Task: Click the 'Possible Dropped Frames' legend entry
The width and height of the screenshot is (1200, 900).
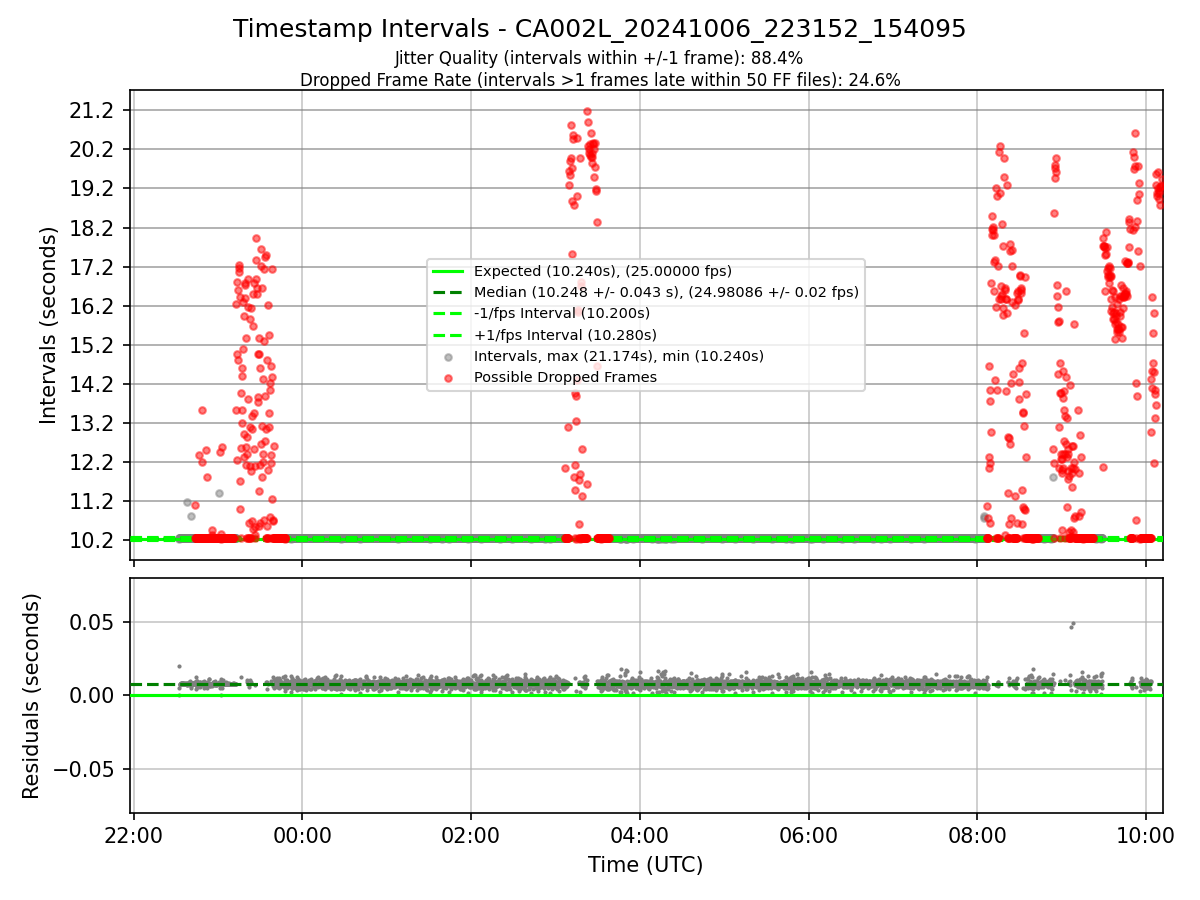Action: coord(565,377)
